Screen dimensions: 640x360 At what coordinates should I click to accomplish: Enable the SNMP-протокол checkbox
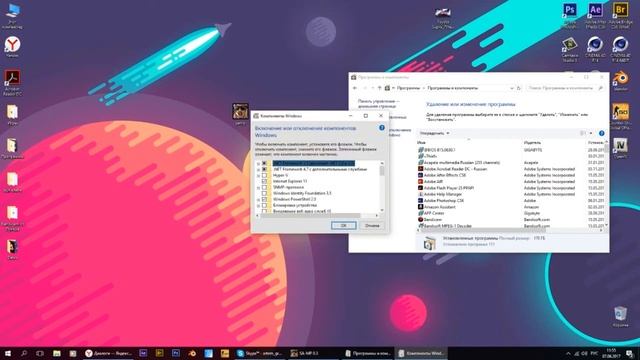tap(264, 187)
